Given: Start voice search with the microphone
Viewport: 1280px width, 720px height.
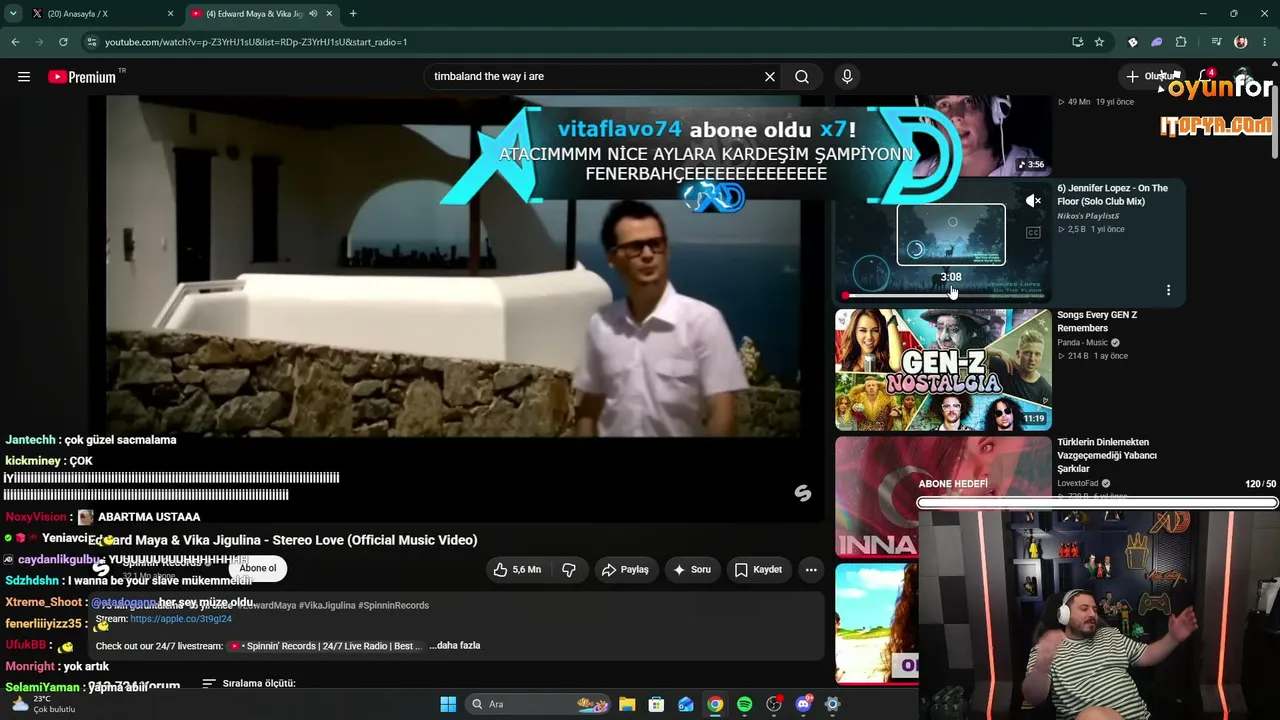Looking at the screenshot, I should tap(847, 77).
